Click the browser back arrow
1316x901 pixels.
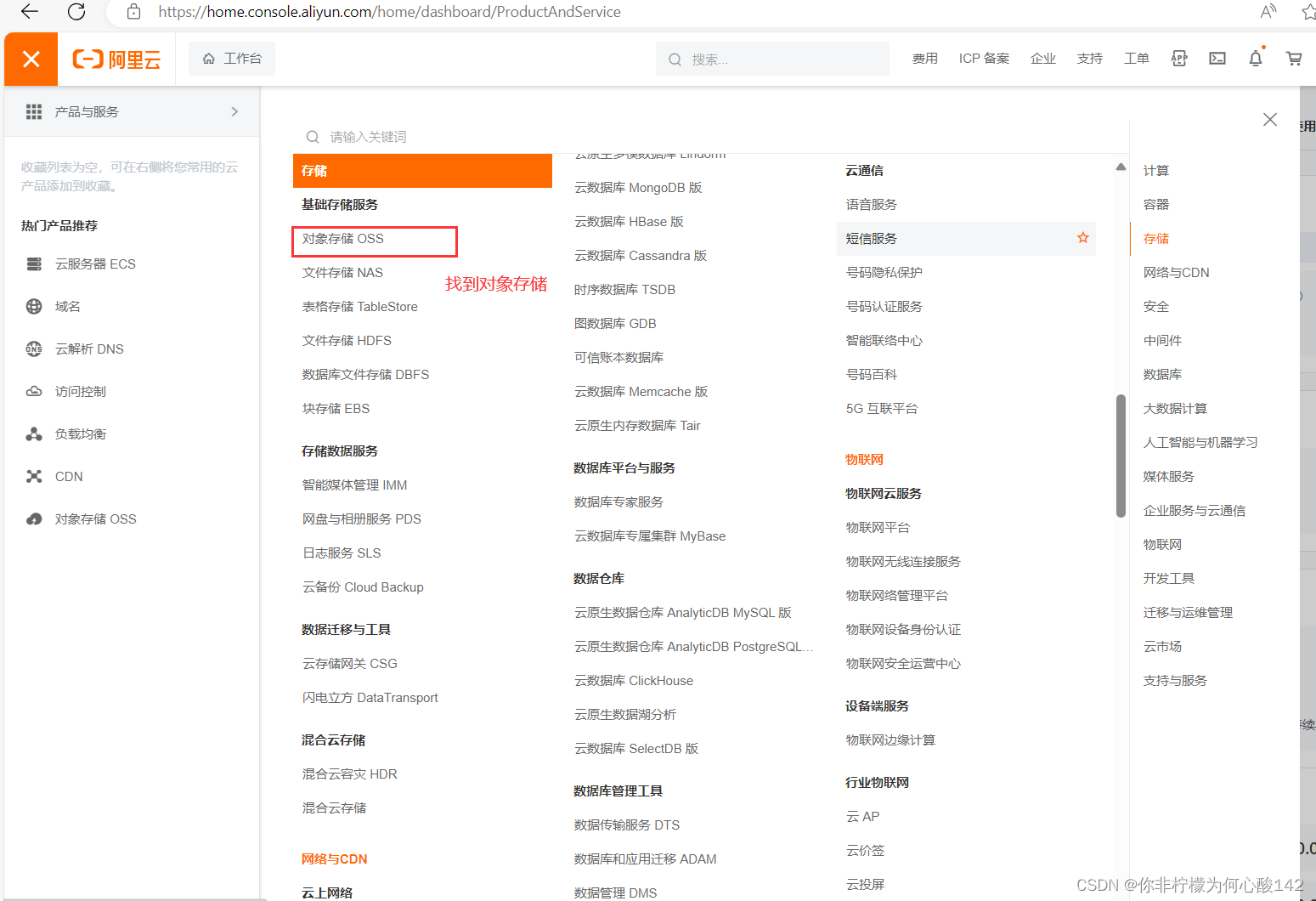coord(30,12)
